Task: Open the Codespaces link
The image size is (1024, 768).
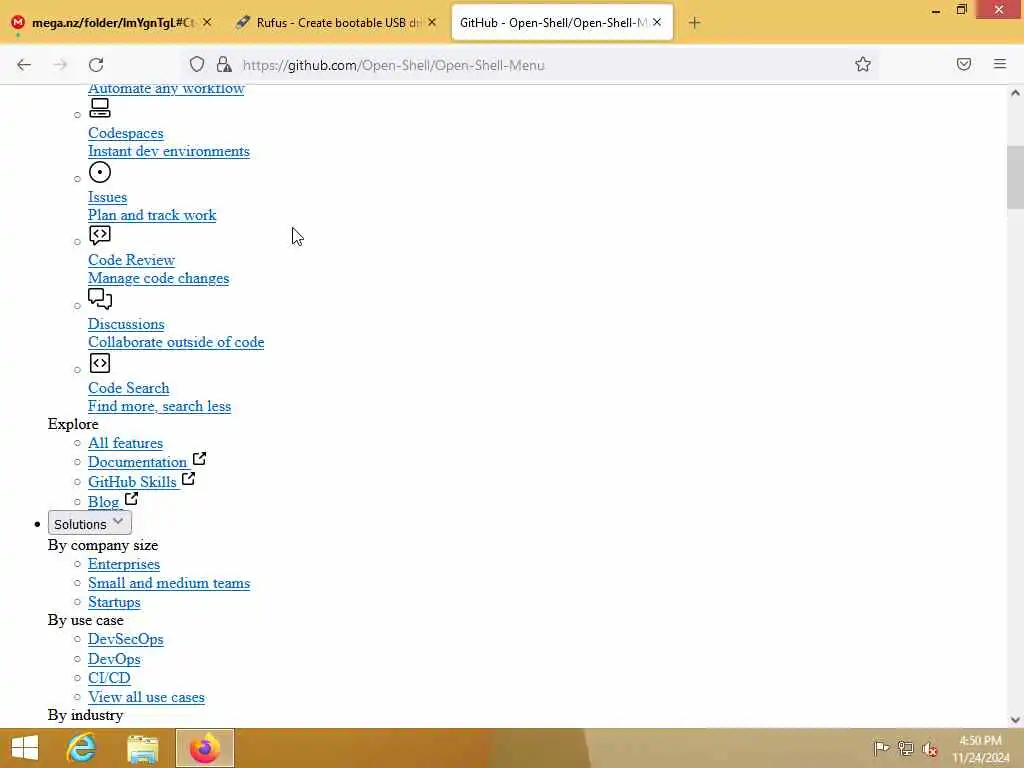Action: 126,133
